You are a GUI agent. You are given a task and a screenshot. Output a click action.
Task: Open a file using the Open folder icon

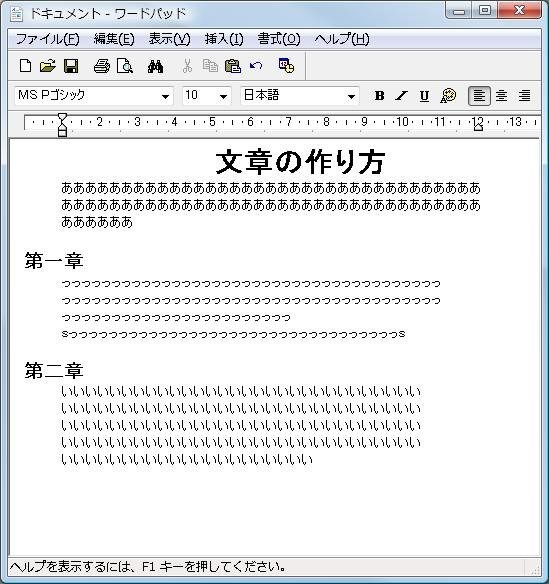pyautogui.click(x=48, y=66)
